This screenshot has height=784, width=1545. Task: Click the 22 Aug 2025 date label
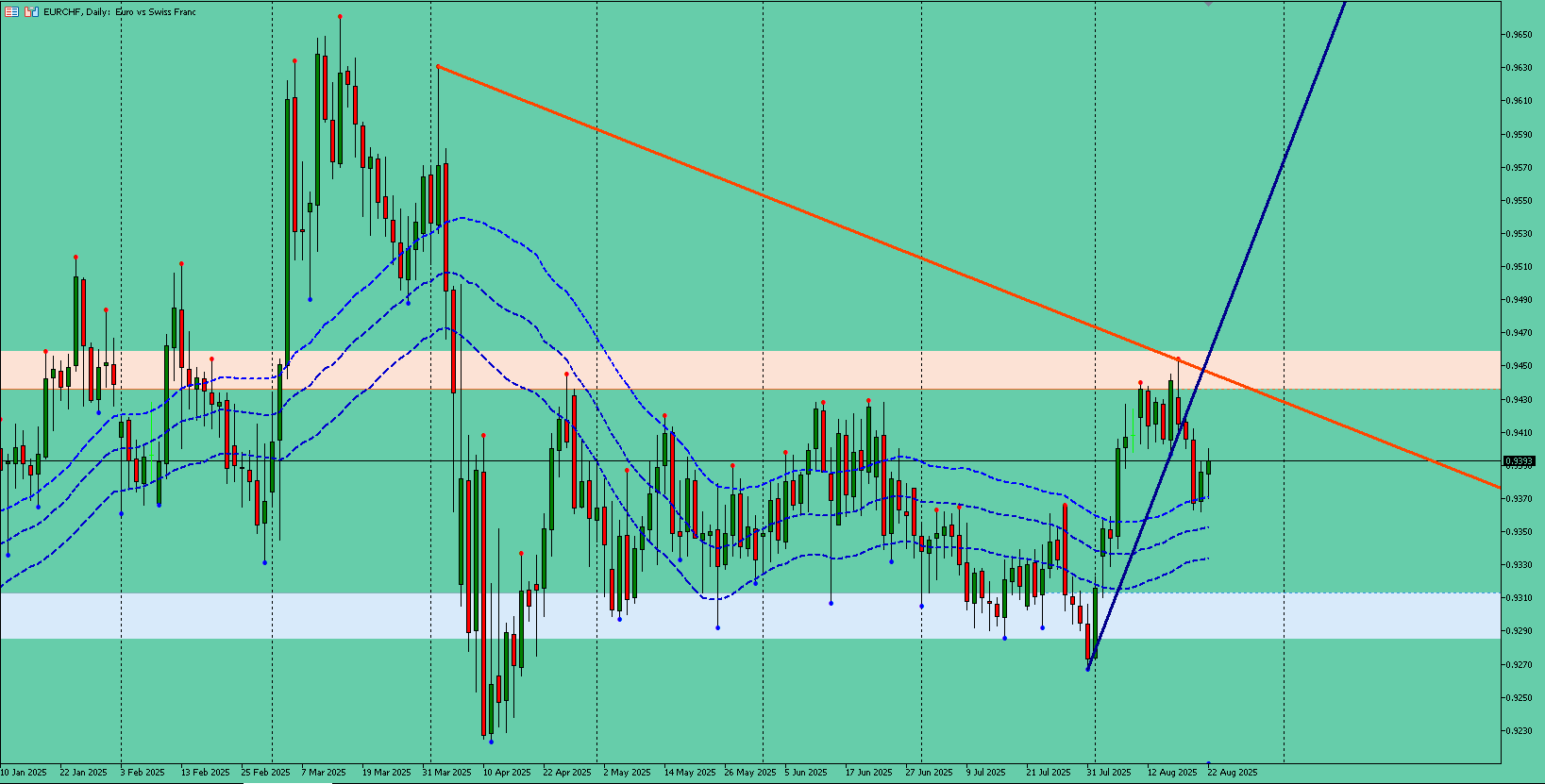coord(1233,773)
